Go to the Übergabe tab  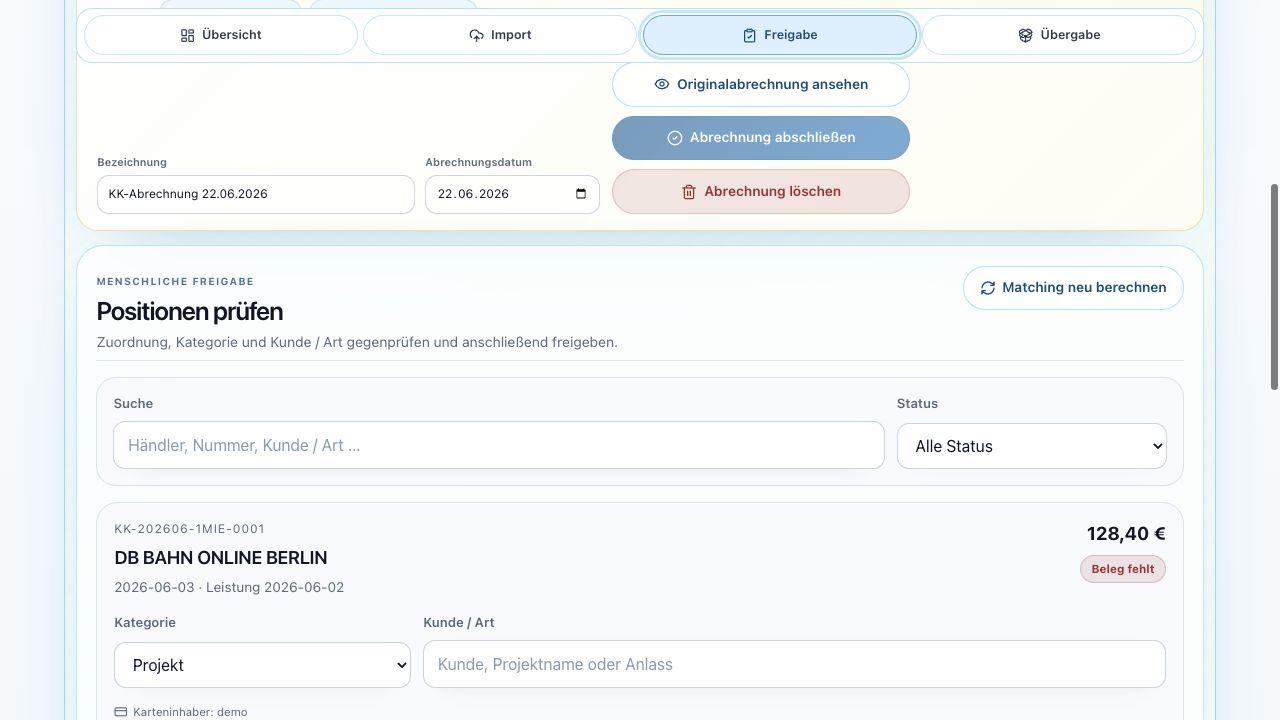[x=1059, y=35]
